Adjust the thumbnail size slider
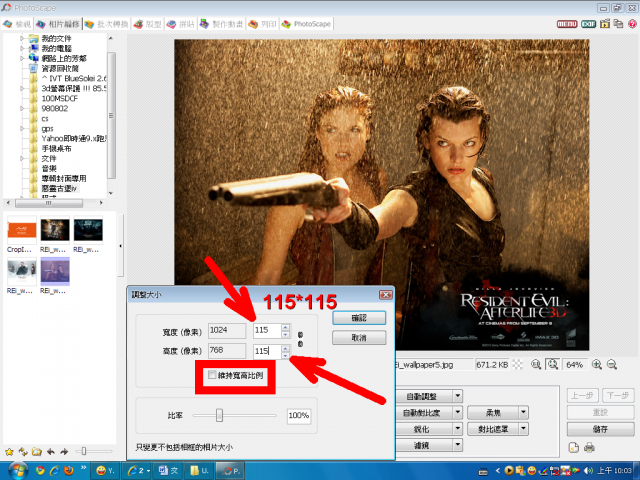 84,451
